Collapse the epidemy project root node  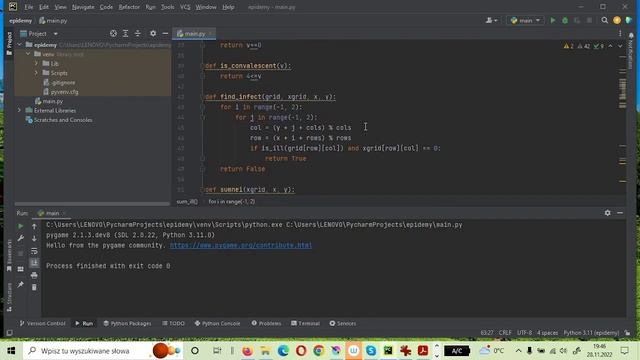[20, 44]
